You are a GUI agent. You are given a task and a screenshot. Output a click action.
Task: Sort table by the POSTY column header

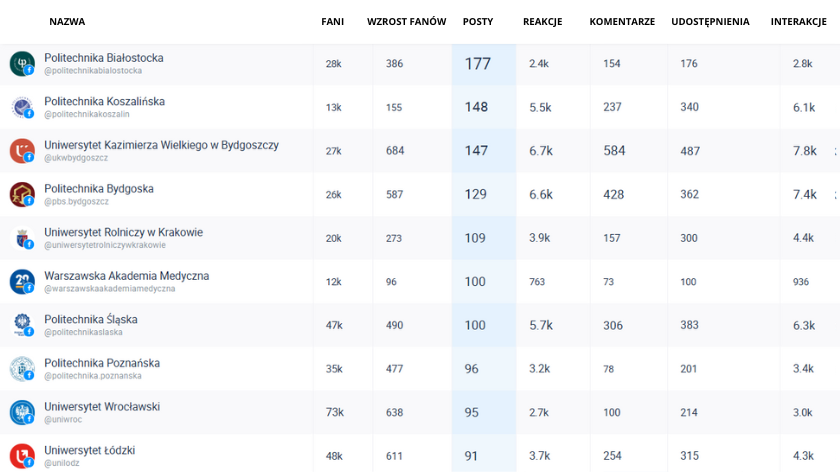(477, 22)
